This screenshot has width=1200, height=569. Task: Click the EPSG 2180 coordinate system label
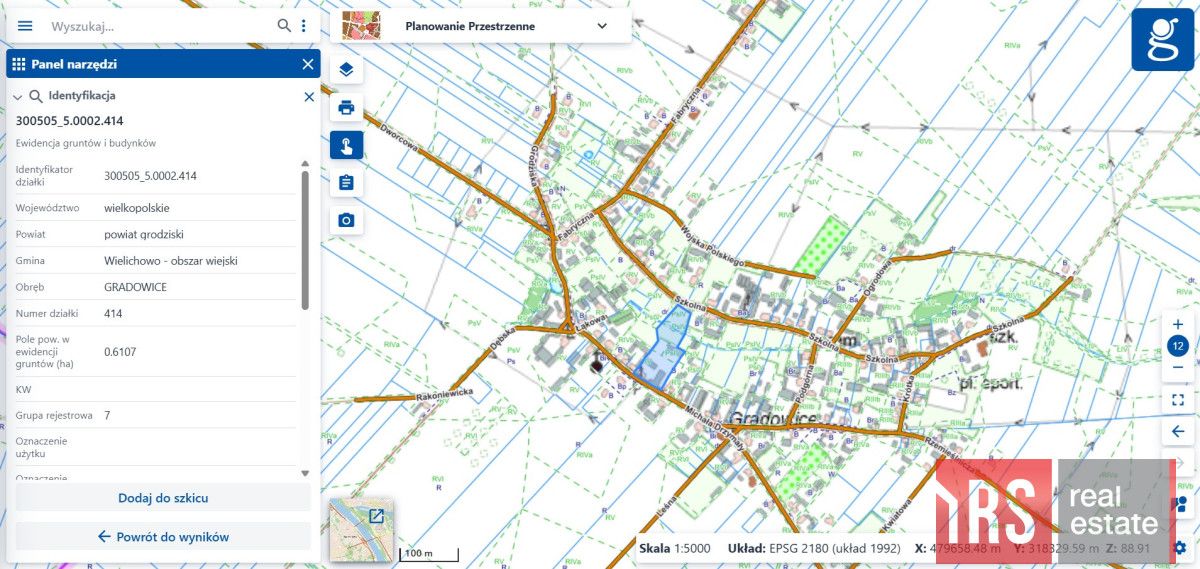tap(815, 548)
